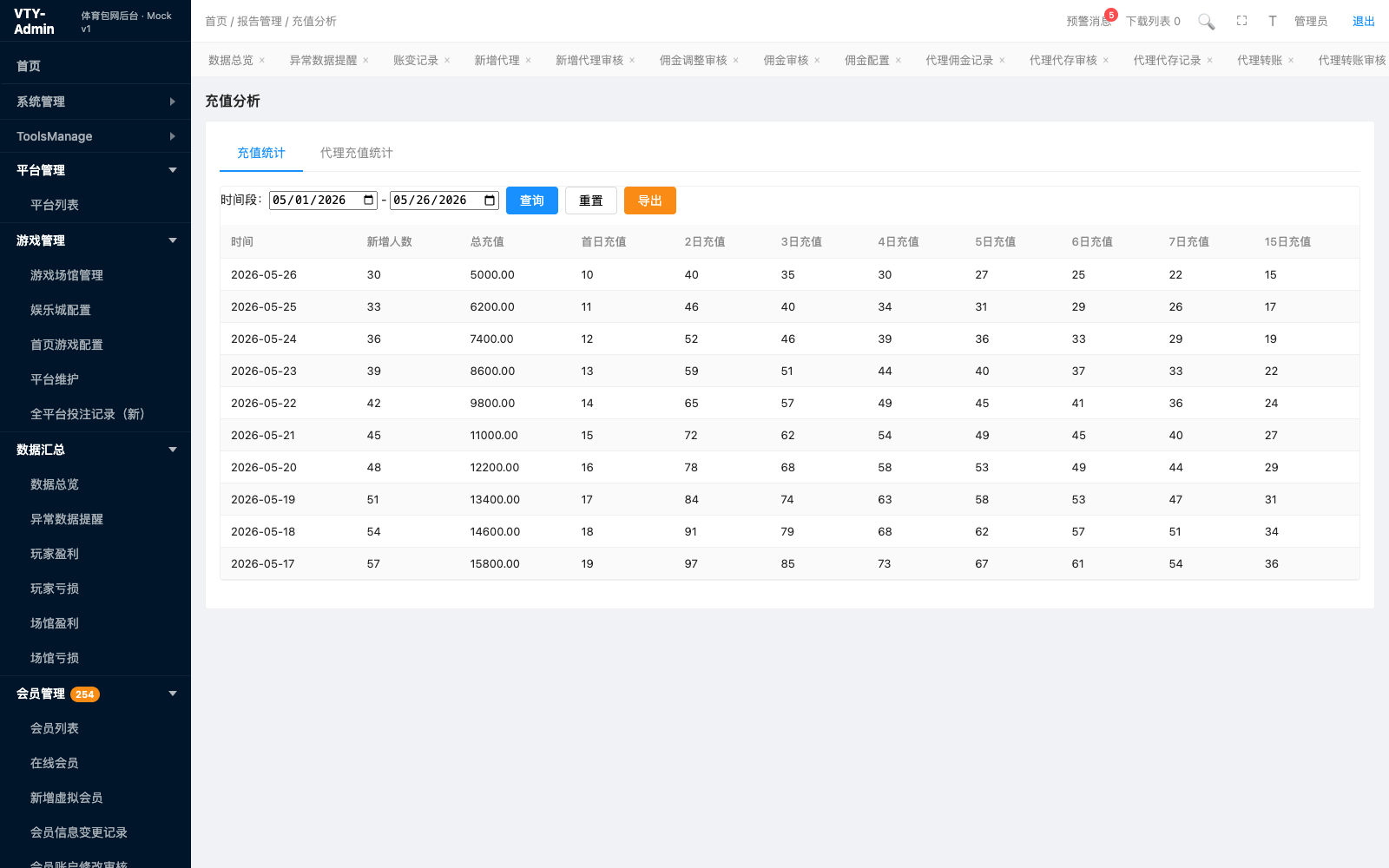Close the 新增代理审核 tab
The image size is (1389, 868).
pyautogui.click(x=632, y=61)
